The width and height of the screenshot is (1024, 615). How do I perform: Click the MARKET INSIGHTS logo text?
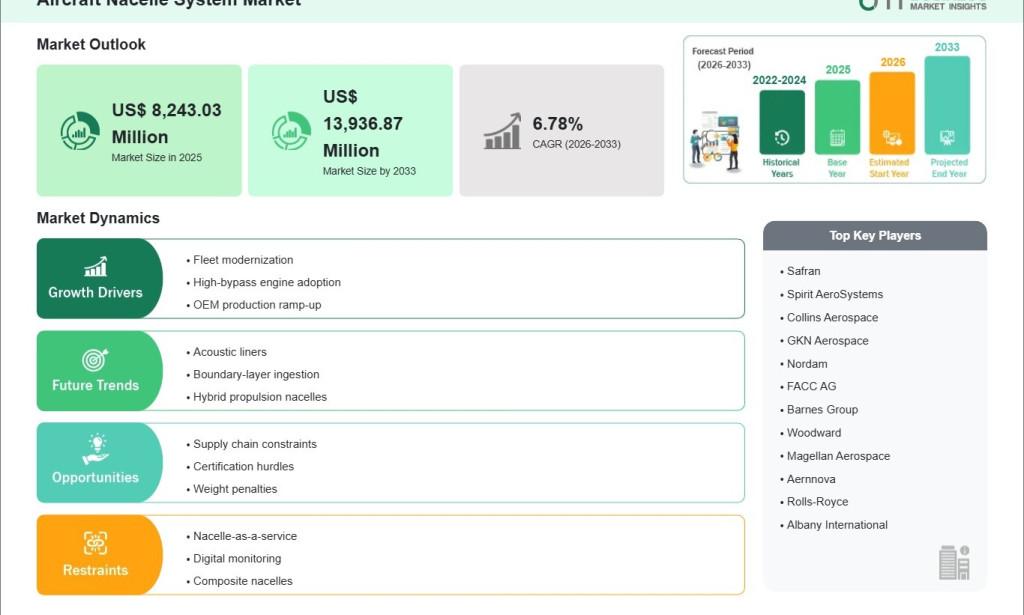(x=948, y=6)
